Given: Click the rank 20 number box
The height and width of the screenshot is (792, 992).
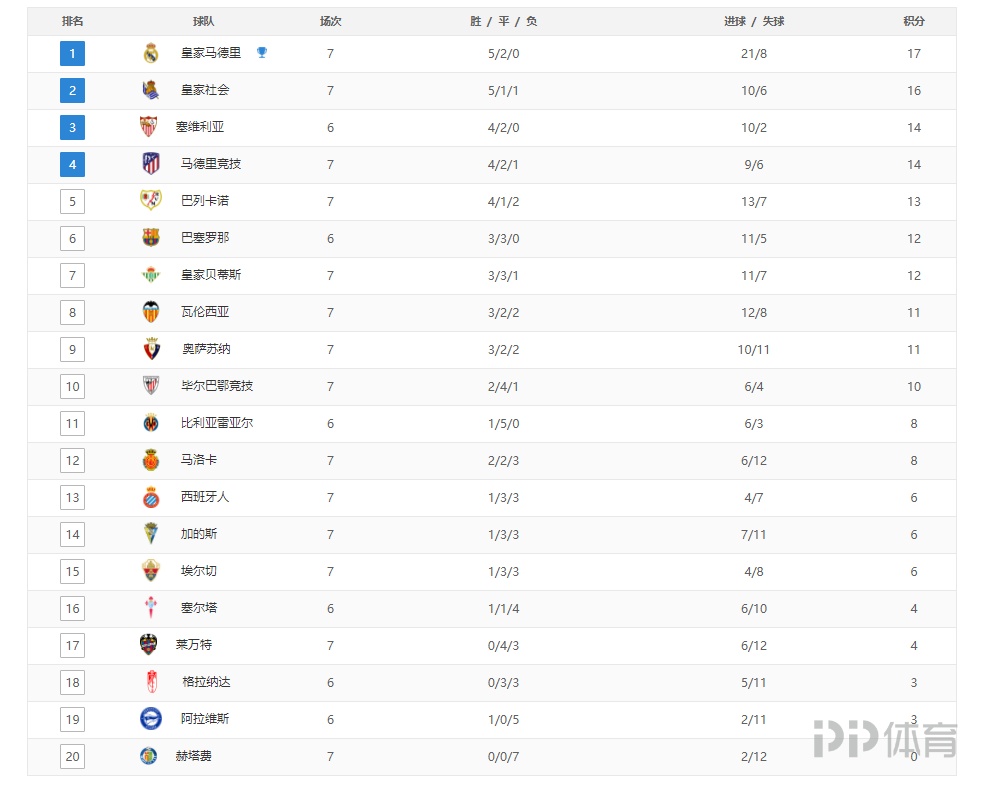Looking at the screenshot, I should [x=72, y=757].
